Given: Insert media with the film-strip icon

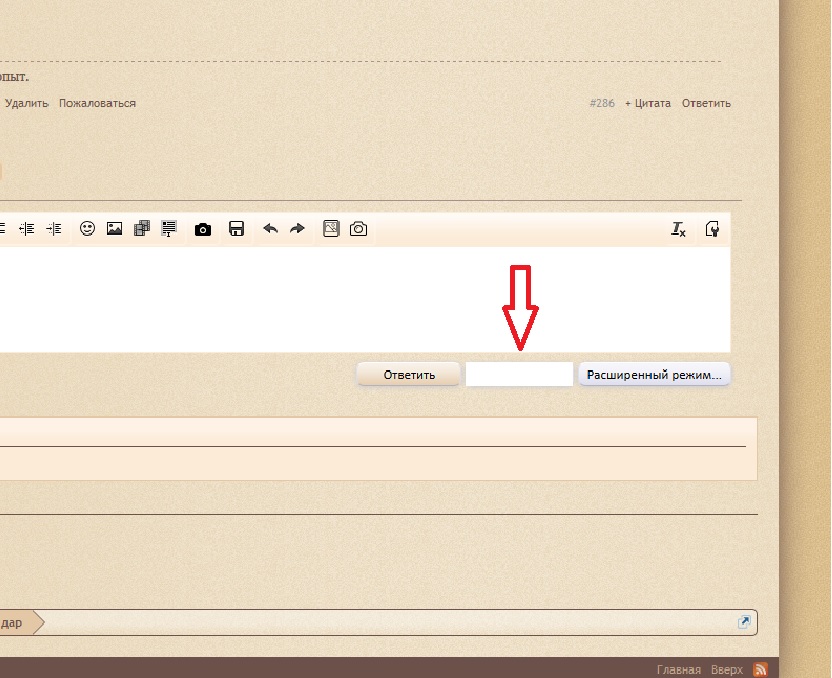Looking at the screenshot, I should point(142,229).
